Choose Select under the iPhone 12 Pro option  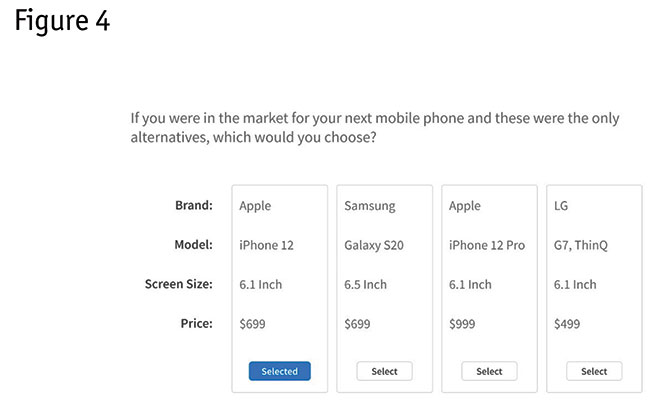pos(489,371)
